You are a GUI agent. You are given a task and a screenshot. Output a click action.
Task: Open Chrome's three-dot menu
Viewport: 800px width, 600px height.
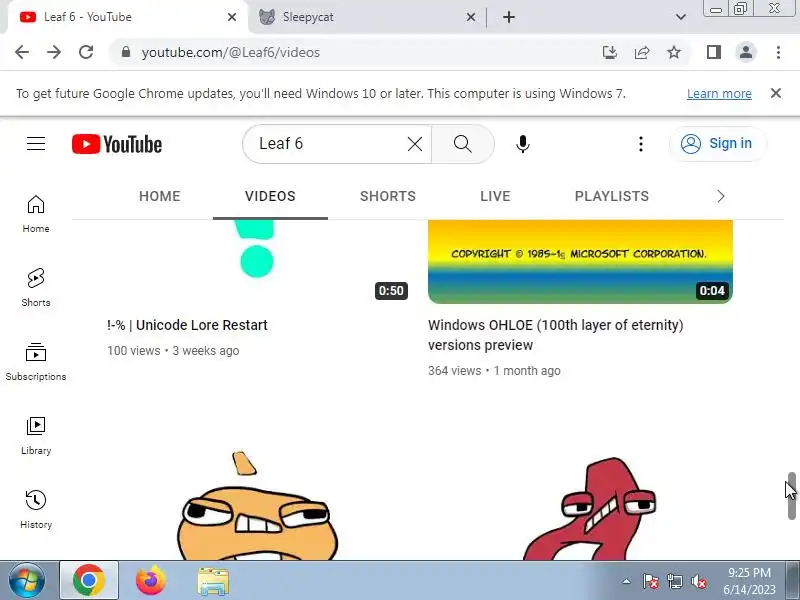[x=778, y=52]
